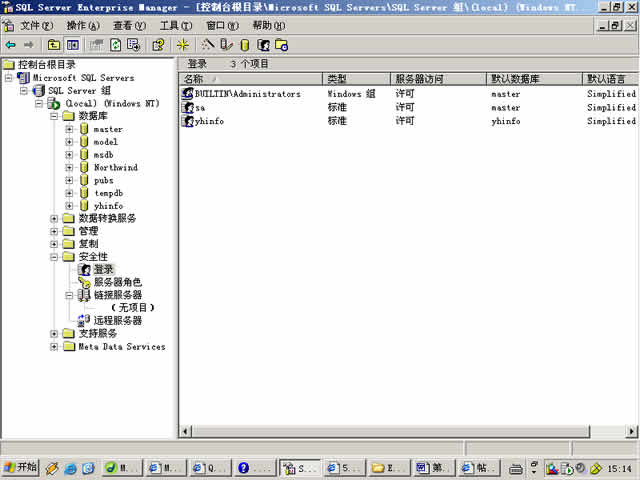Expand the master database node

click(69, 129)
